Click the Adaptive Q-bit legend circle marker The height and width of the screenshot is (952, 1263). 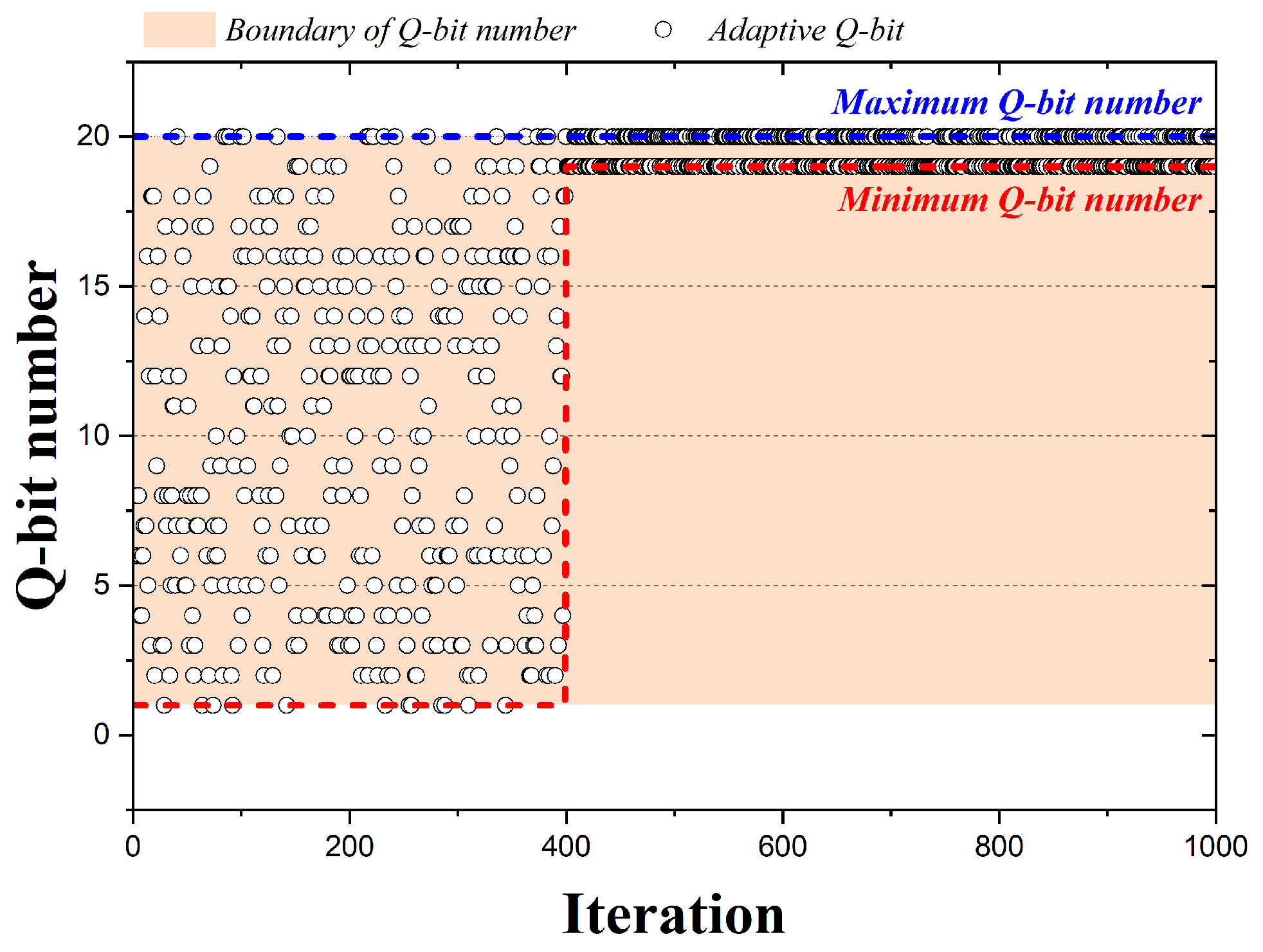point(663,30)
